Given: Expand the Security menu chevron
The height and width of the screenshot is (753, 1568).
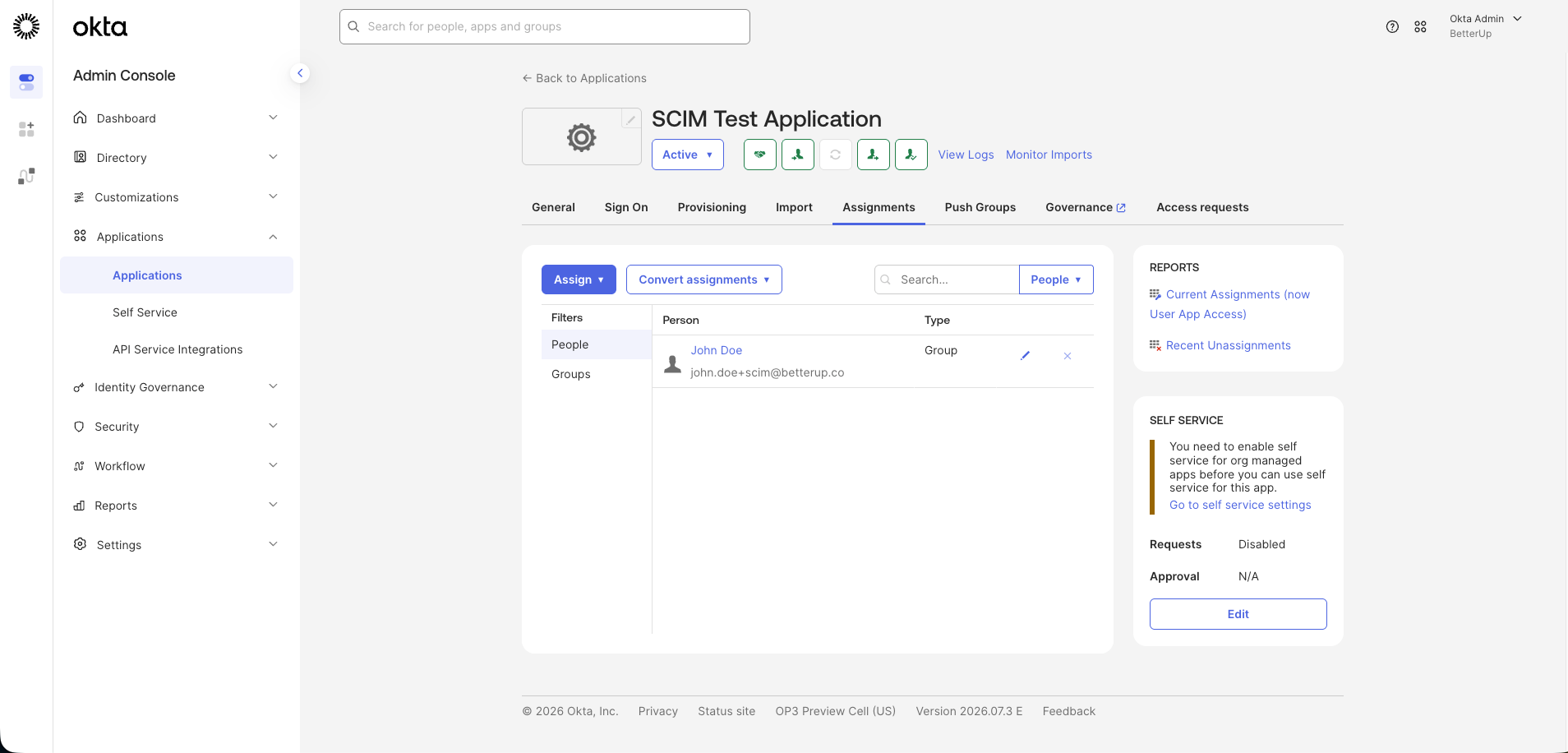Looking at the screenshot, I should (x=273, y=426).
